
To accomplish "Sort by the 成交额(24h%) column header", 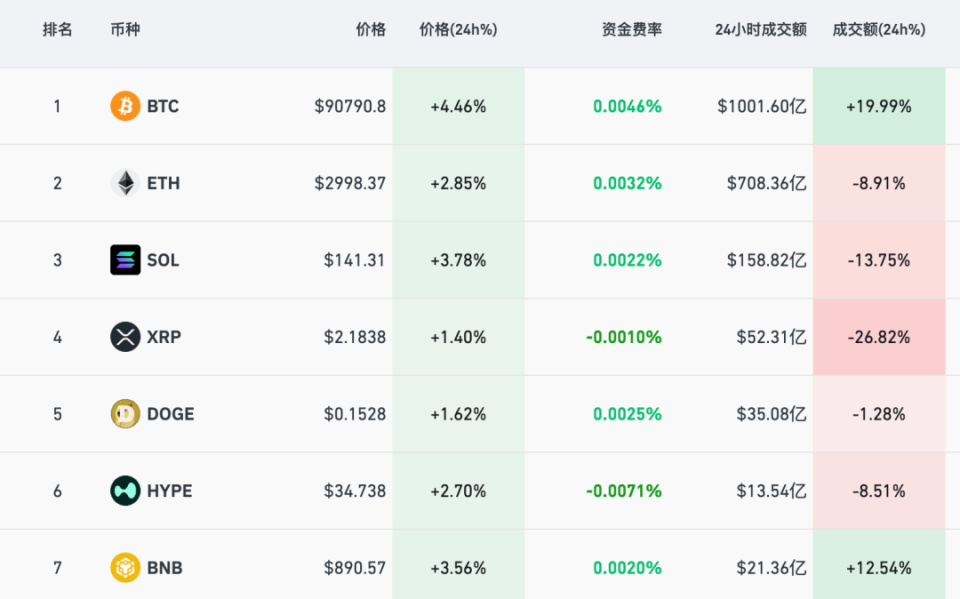I will tap(877, 30).
